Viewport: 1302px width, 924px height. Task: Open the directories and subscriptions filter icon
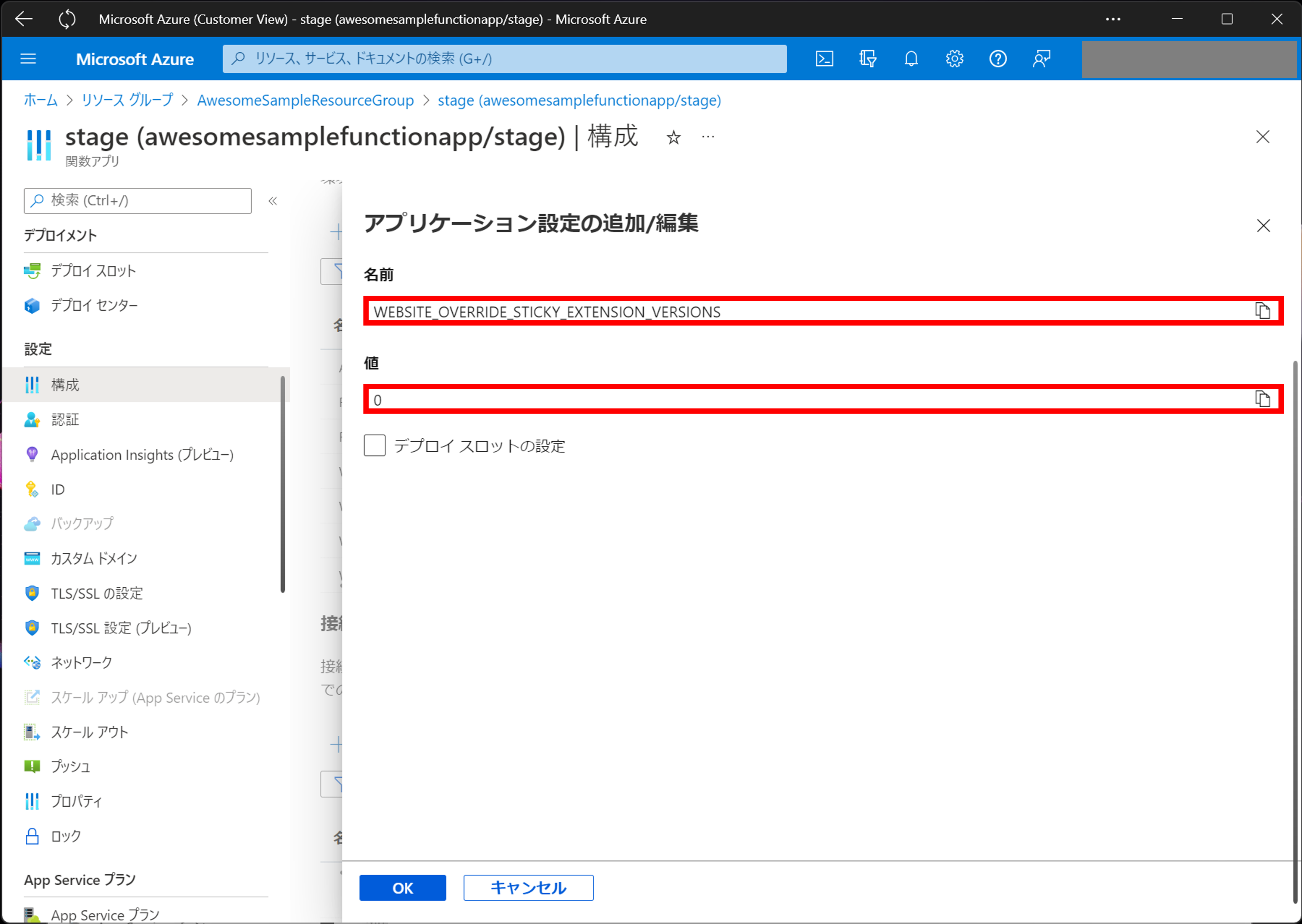tap(867, 59)
